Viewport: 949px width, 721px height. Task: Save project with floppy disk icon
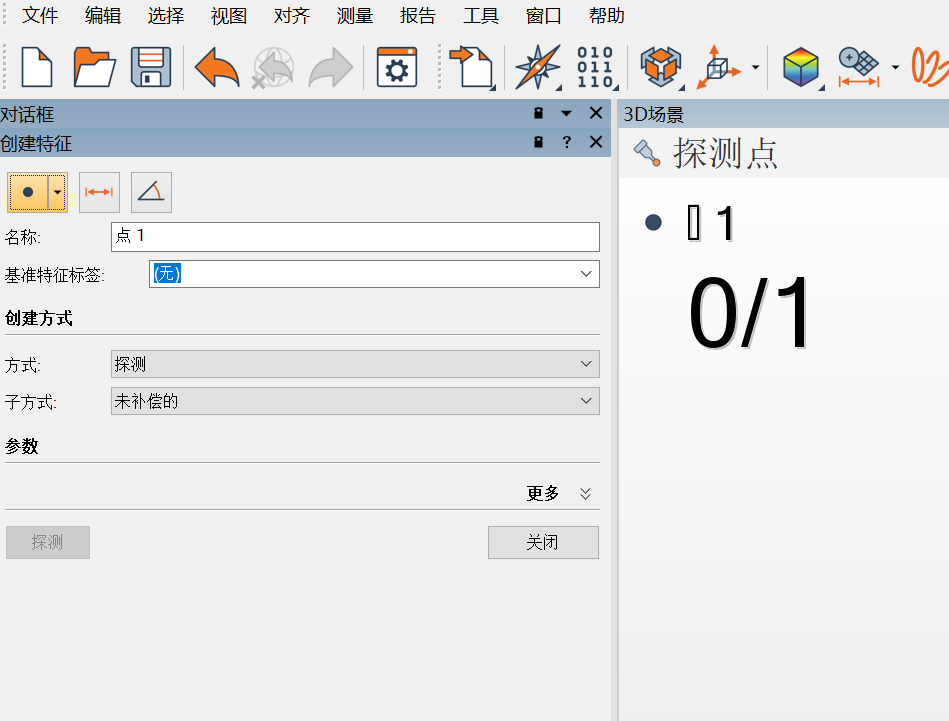click(x=151, y=67)
